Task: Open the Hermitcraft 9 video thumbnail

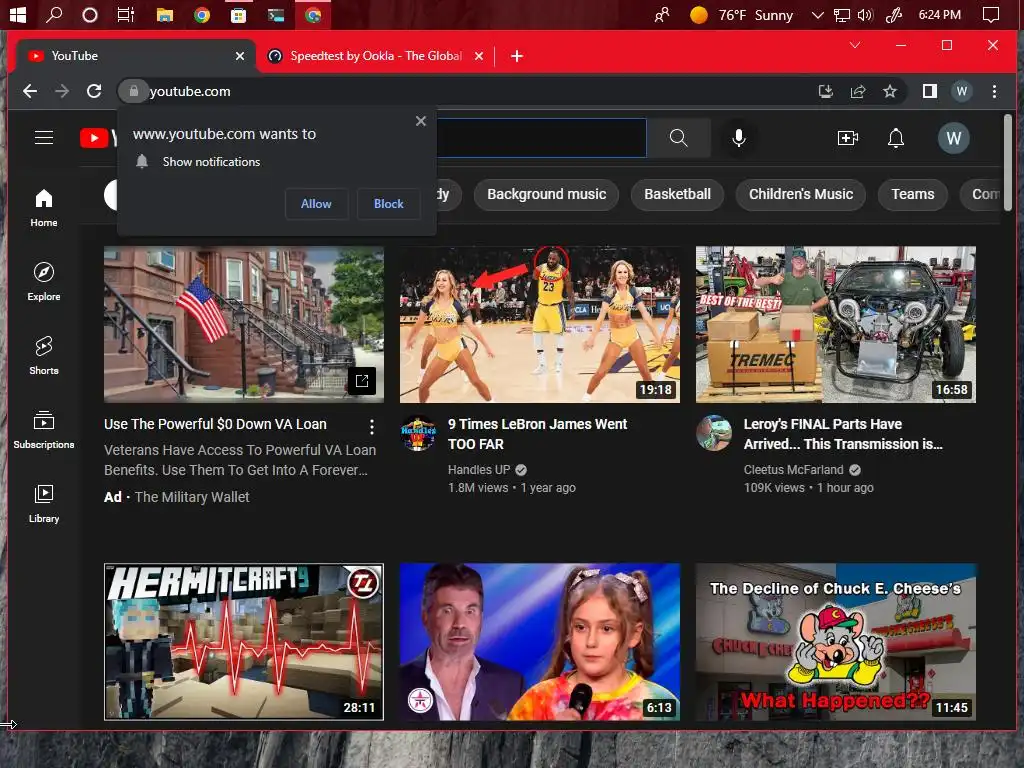Action: click(244, 642)
